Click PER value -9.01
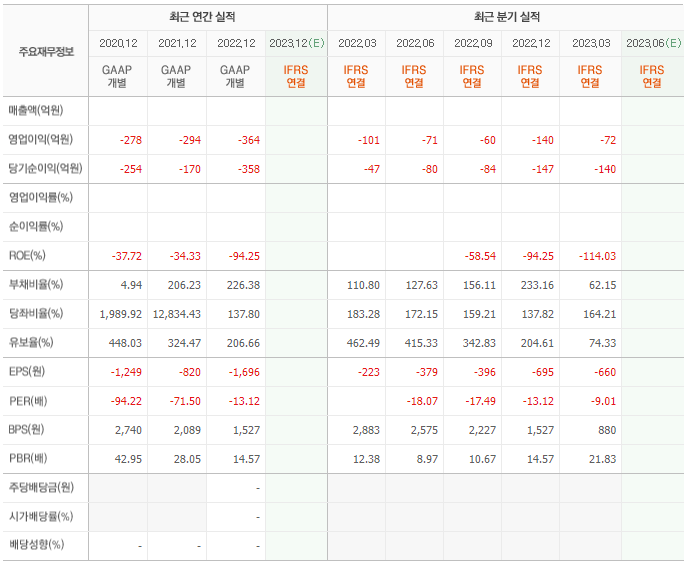This screenshot has width=687, height=563. [x=603, y=401]
